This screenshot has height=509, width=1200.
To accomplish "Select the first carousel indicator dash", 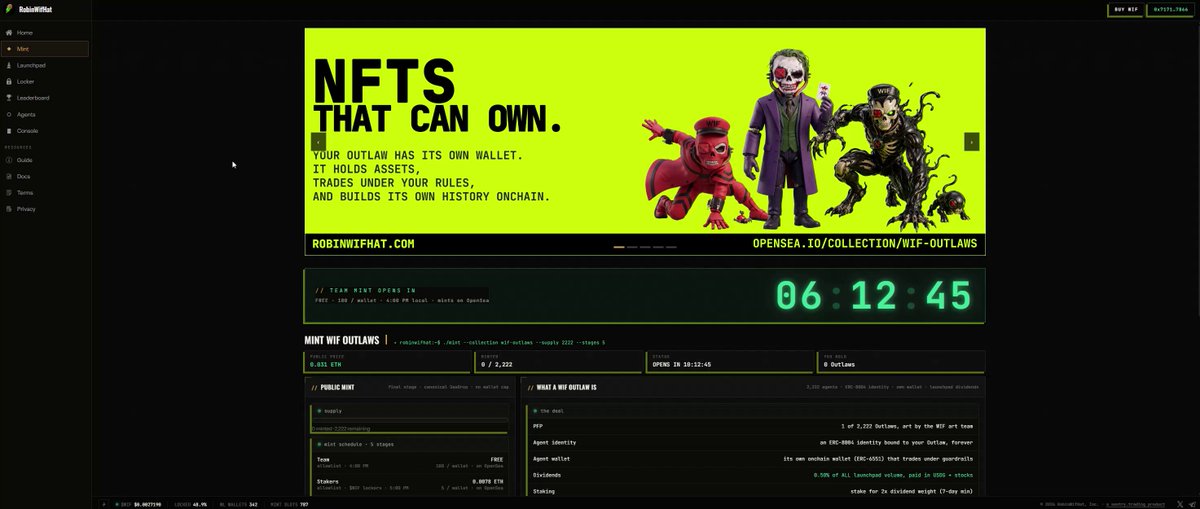I will (619, 247).
